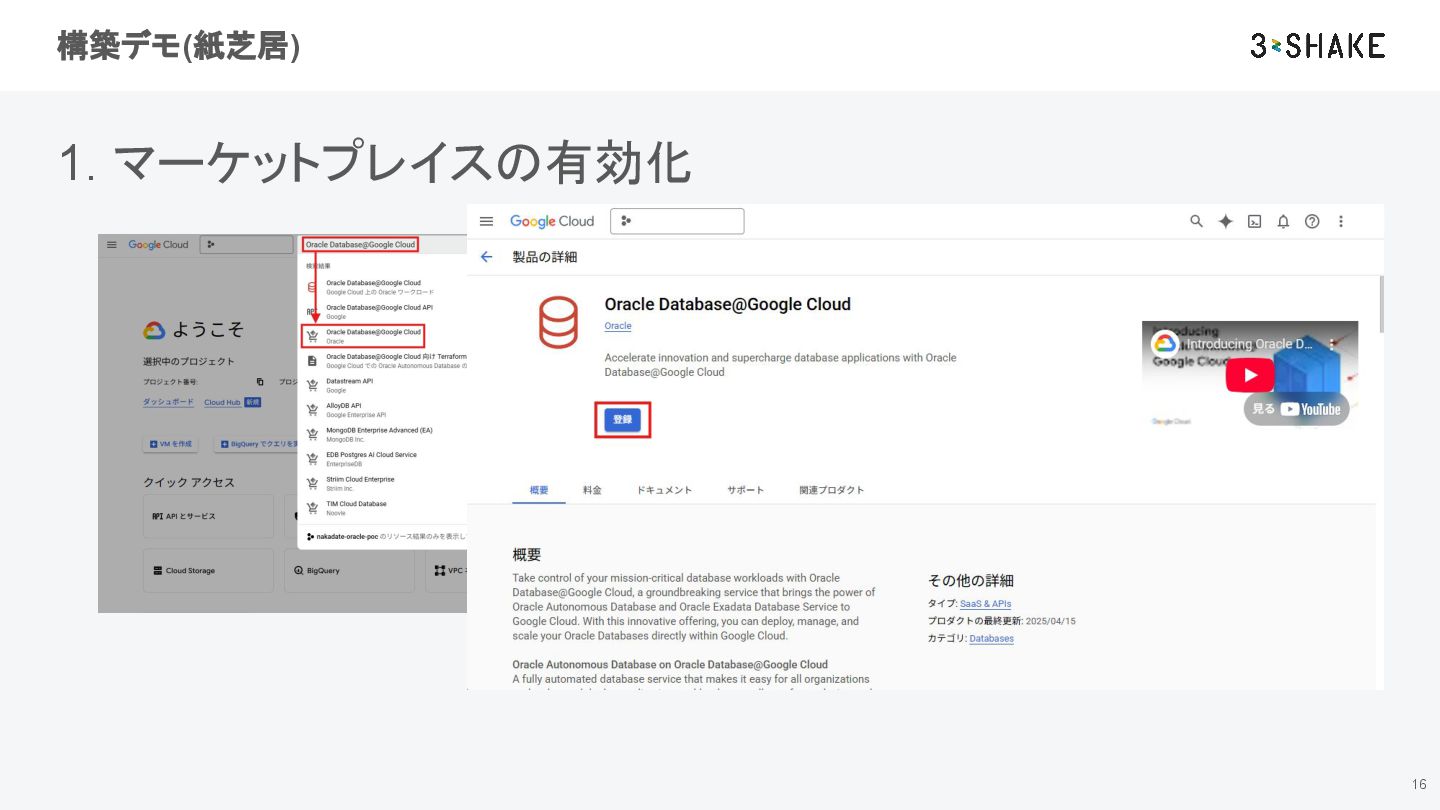Open notifications bell icon
Image resolution: width=1440 pixels, height=810 pixels.
(1283, 221)
